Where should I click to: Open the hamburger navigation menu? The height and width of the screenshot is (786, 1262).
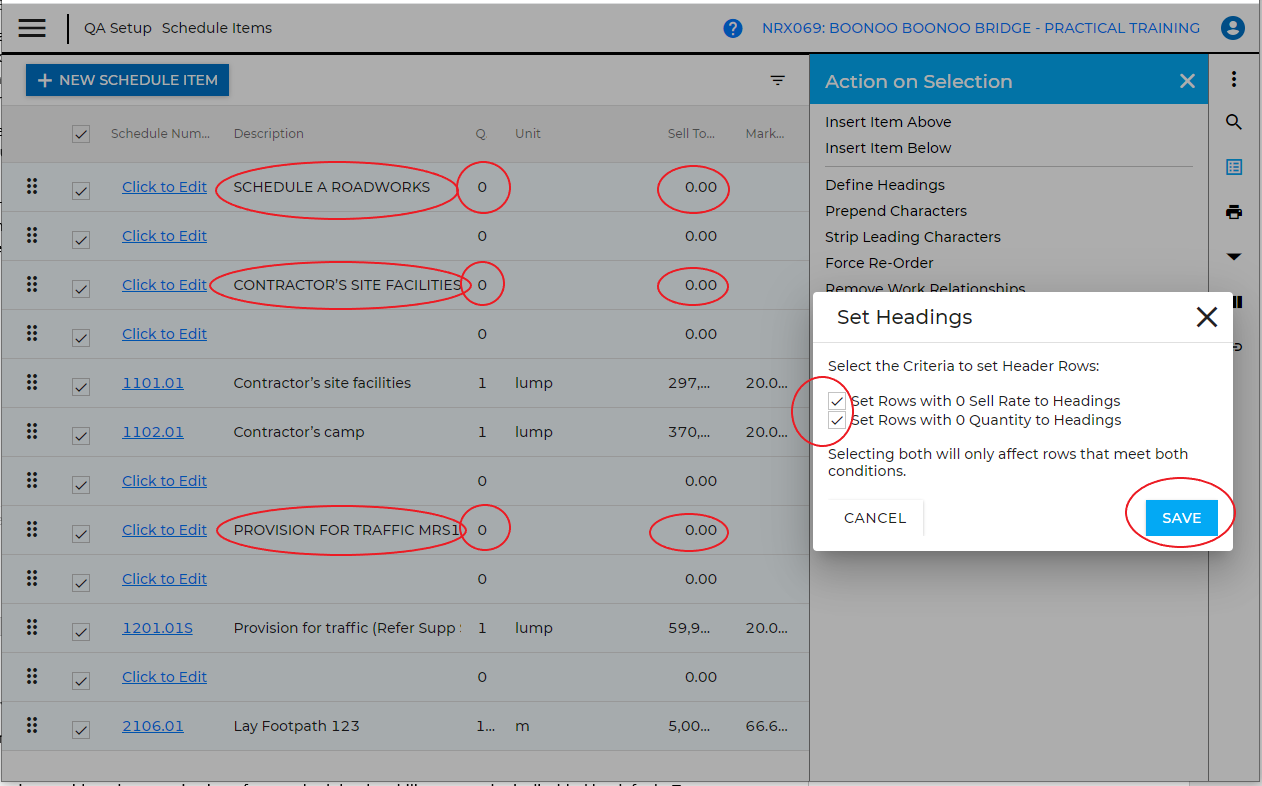pyautogui.click(x=32, y=27)
